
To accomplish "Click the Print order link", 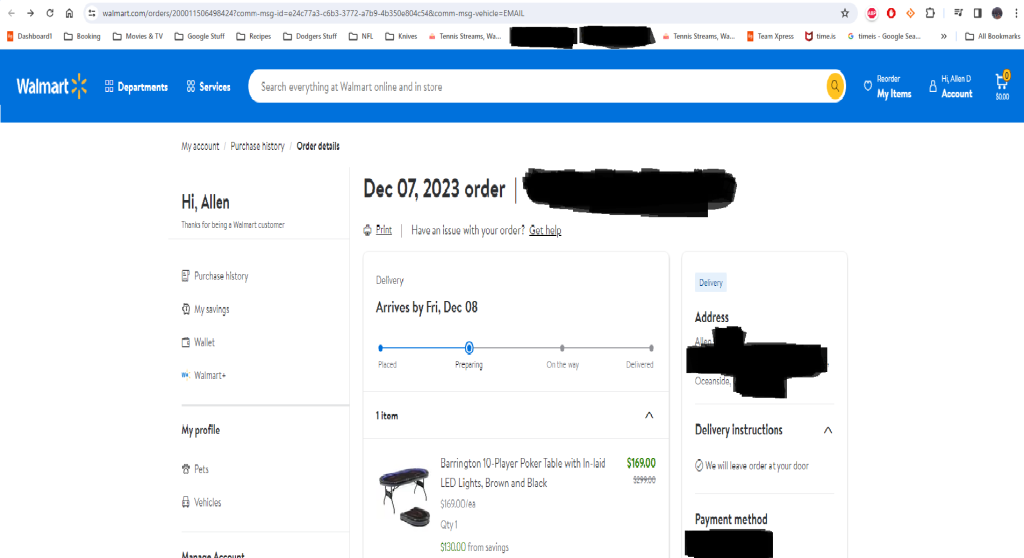I will (383, 230).
